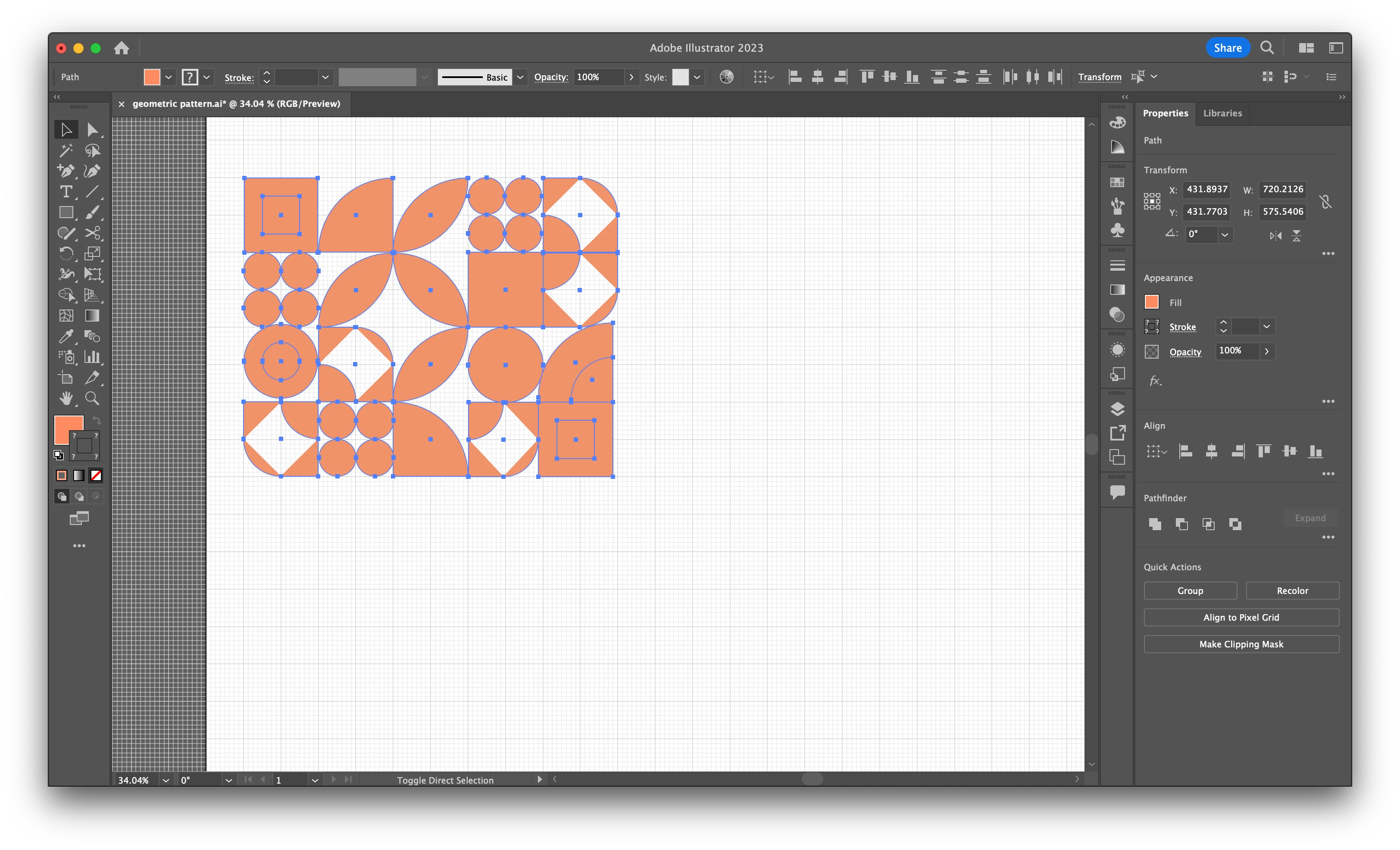
Task: Select the Magic Wand tool
Action: pos(66,150)
